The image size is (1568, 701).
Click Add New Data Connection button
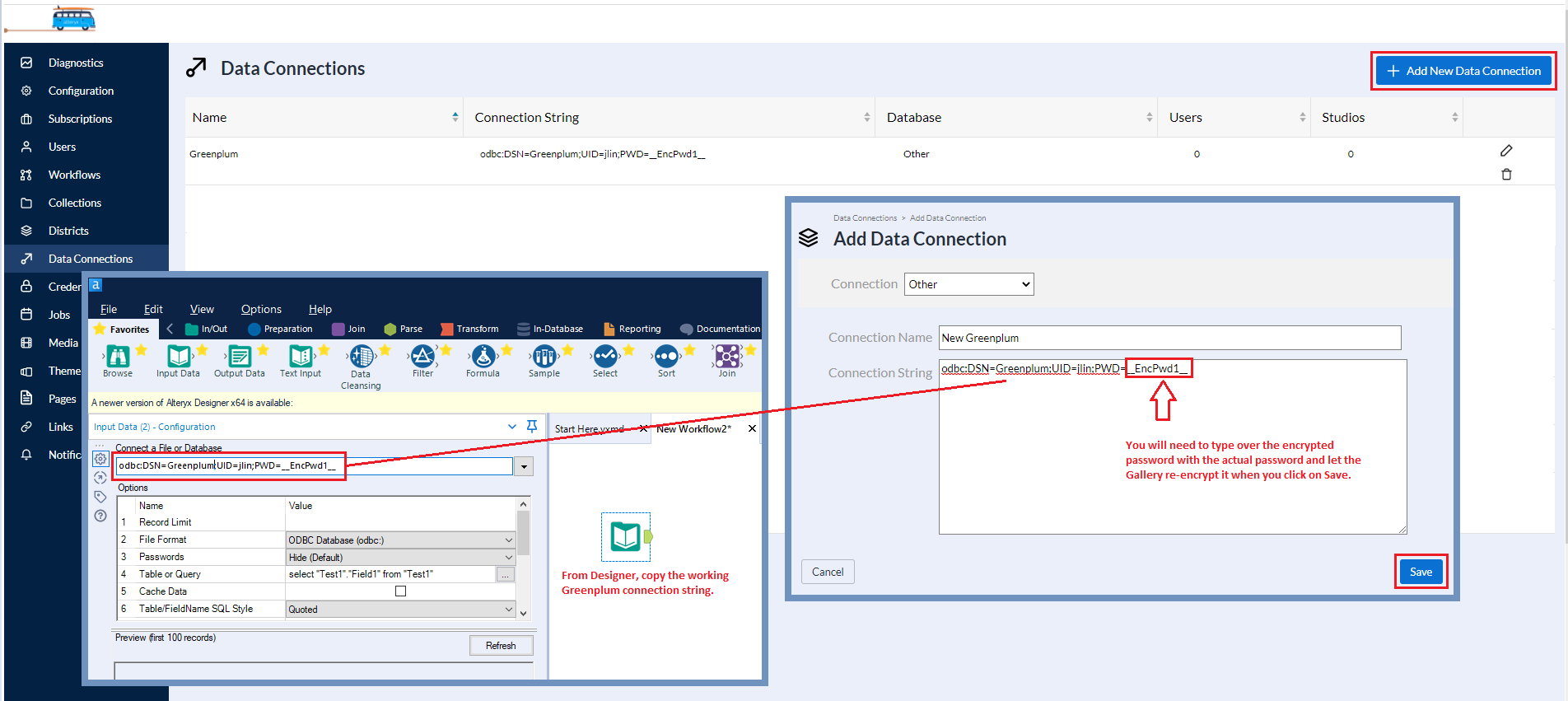(1463, 71)
